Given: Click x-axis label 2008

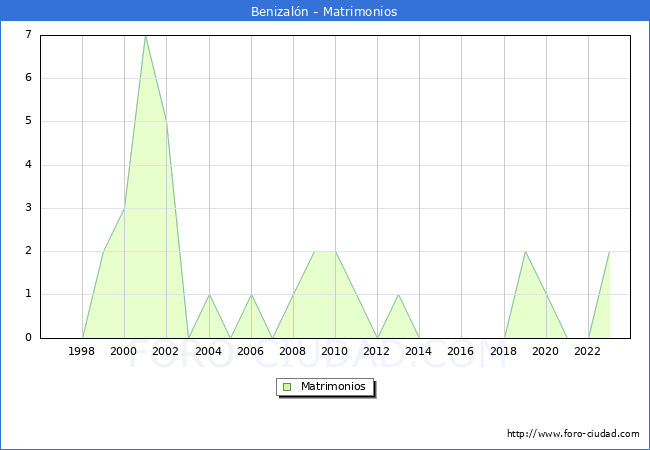Looking at the screenshot, I should pos(293,351).
